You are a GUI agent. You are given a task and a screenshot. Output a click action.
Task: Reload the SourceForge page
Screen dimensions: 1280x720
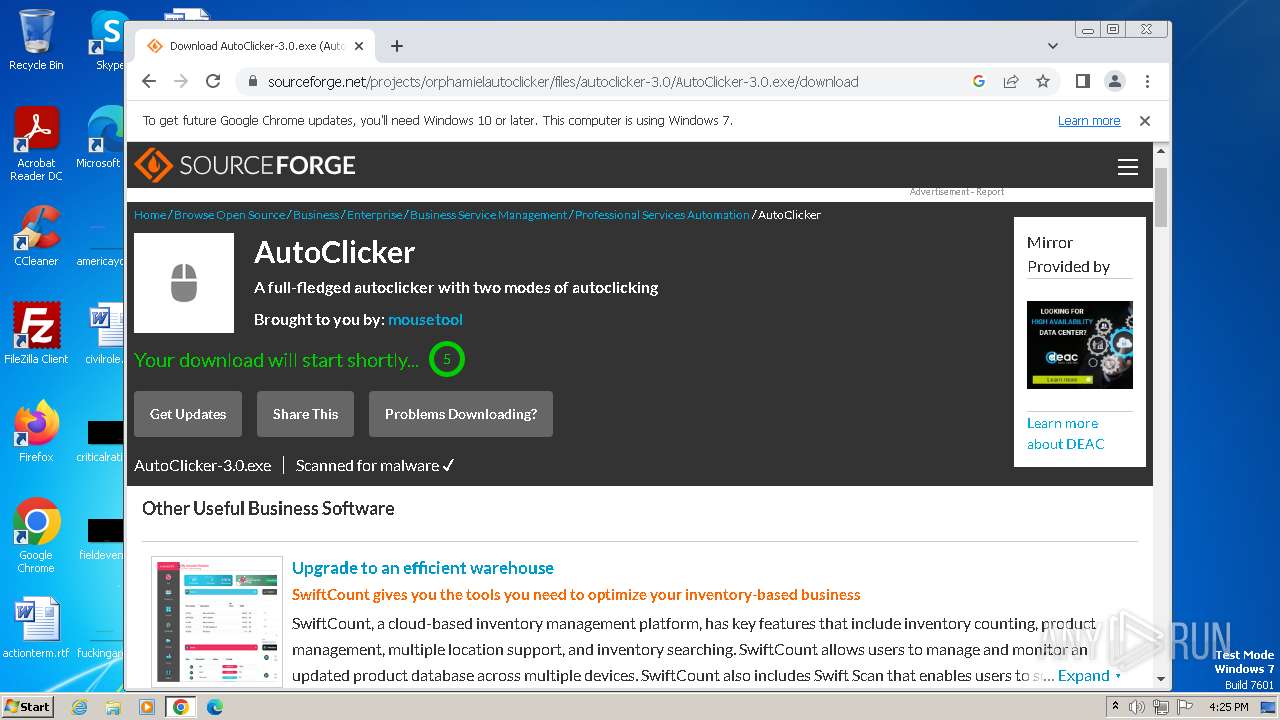click(x=213, y=82)
